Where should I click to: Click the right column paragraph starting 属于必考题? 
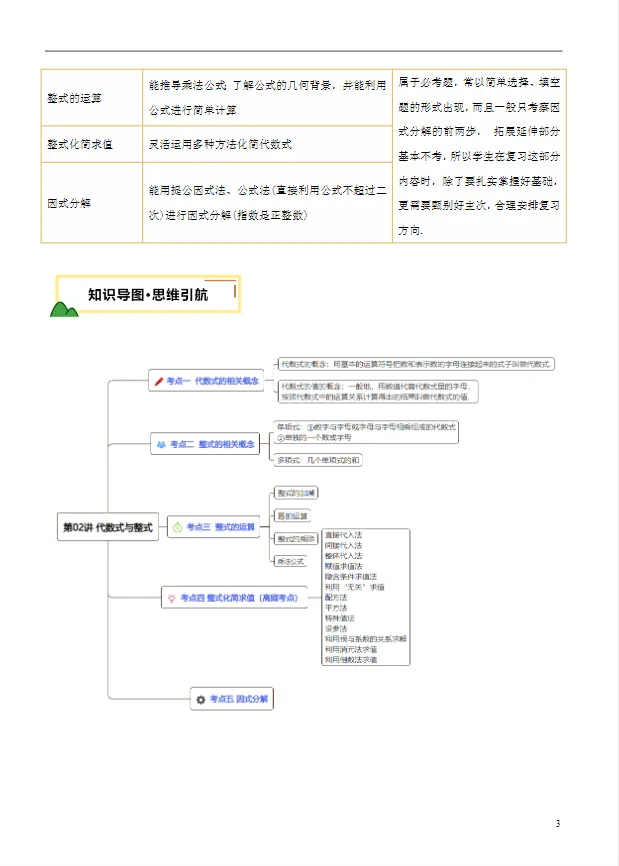pyautogui.click(x=479, y=156)
